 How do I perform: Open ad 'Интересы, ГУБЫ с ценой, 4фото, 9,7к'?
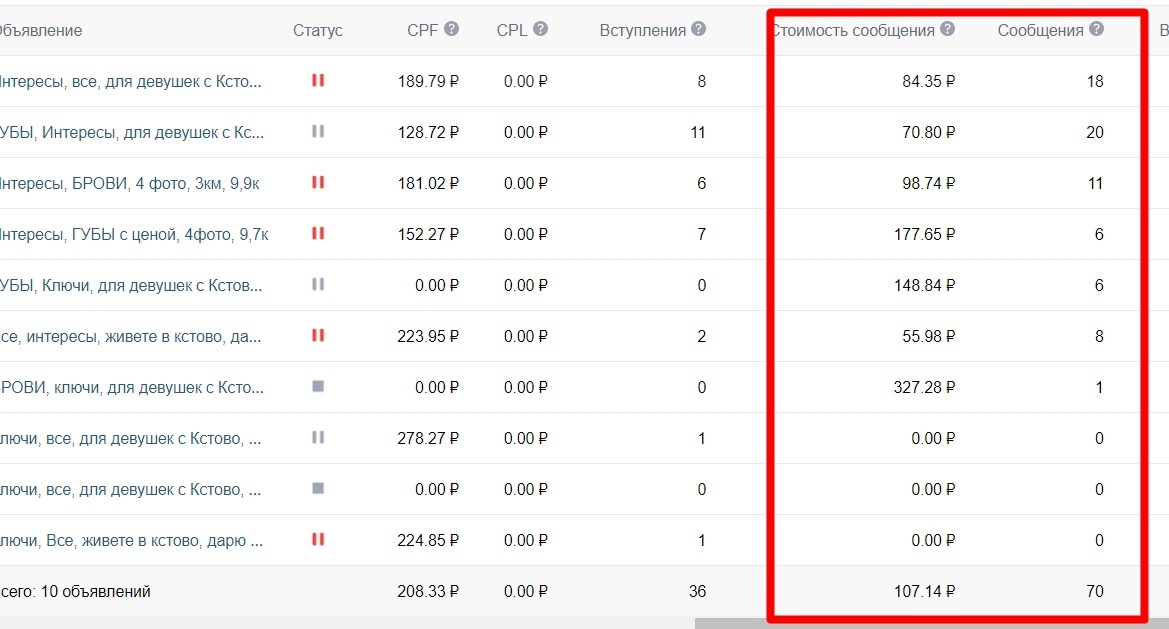click(134, 235)
